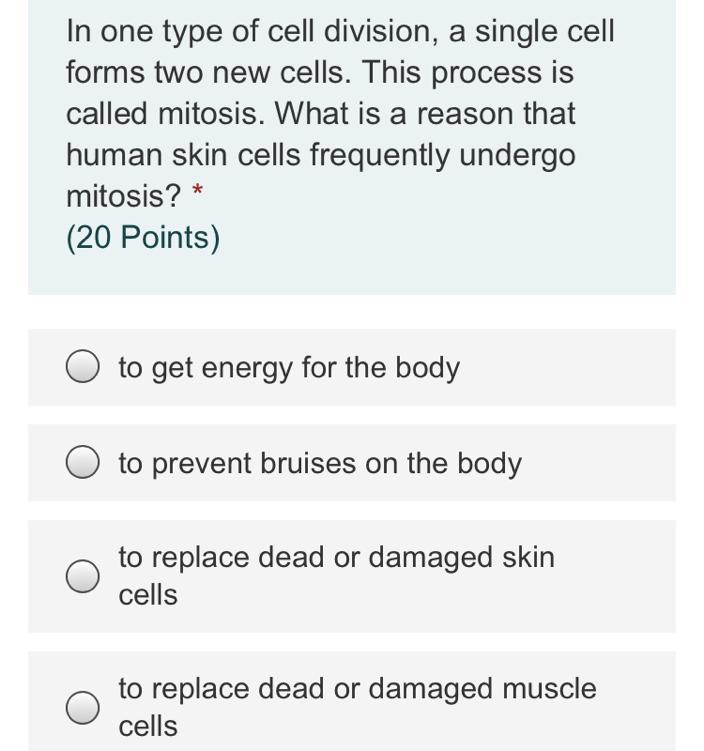Image resolution: width=704 pixels, height=751 pixels.
Task: Click the 'to get energy for the body' label text
Action: click(289, 368)
